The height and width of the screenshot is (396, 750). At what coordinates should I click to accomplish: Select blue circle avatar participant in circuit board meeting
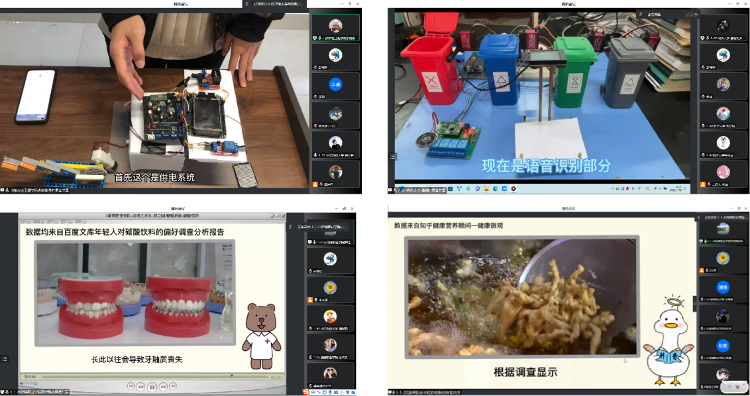click(x=335, y=85)
